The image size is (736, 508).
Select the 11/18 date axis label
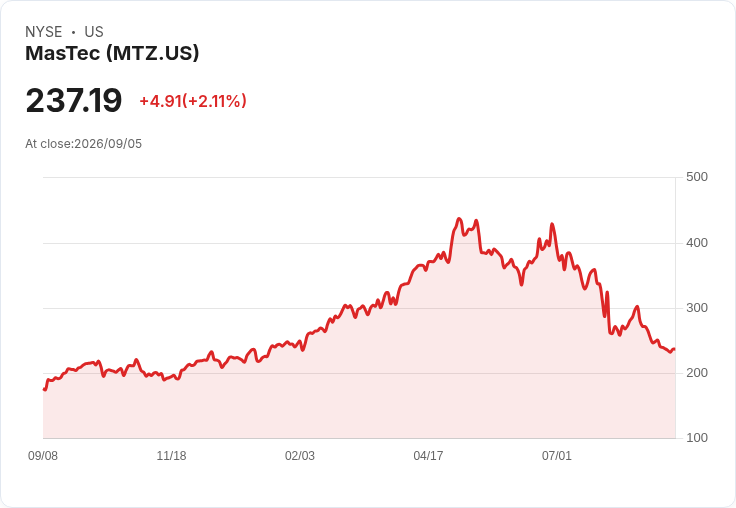(171, 456)
